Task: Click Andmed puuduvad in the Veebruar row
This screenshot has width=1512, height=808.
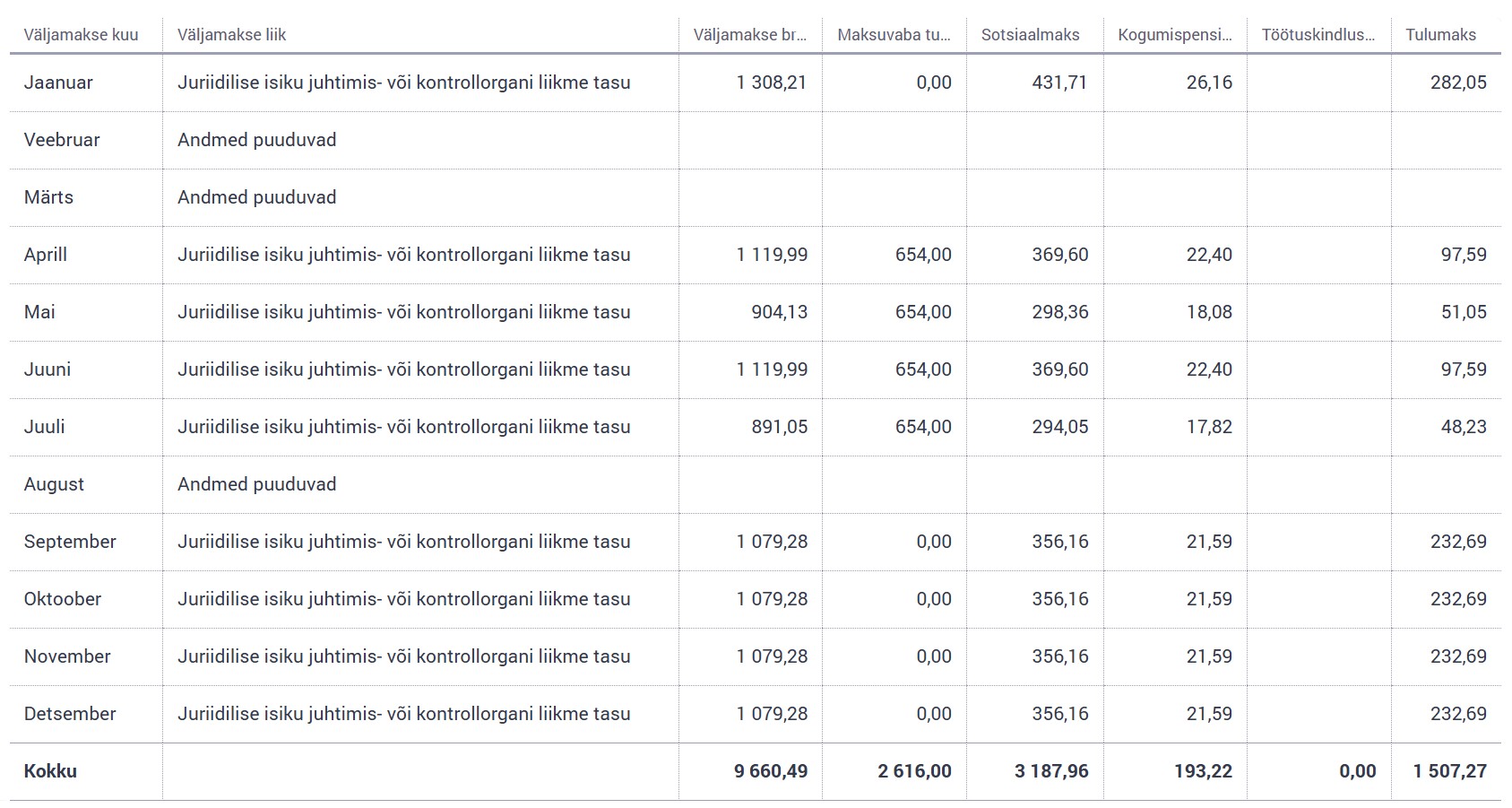Action: (x=256, y=140)
